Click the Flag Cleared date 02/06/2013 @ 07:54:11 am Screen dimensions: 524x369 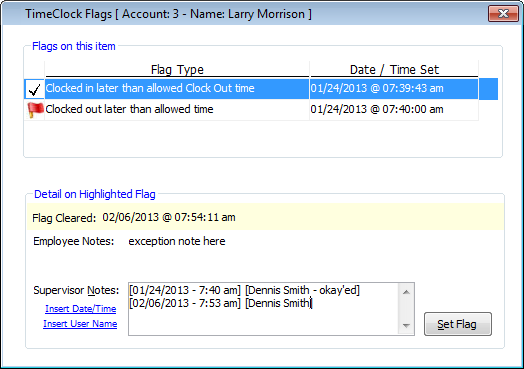(x=169, y=218)
